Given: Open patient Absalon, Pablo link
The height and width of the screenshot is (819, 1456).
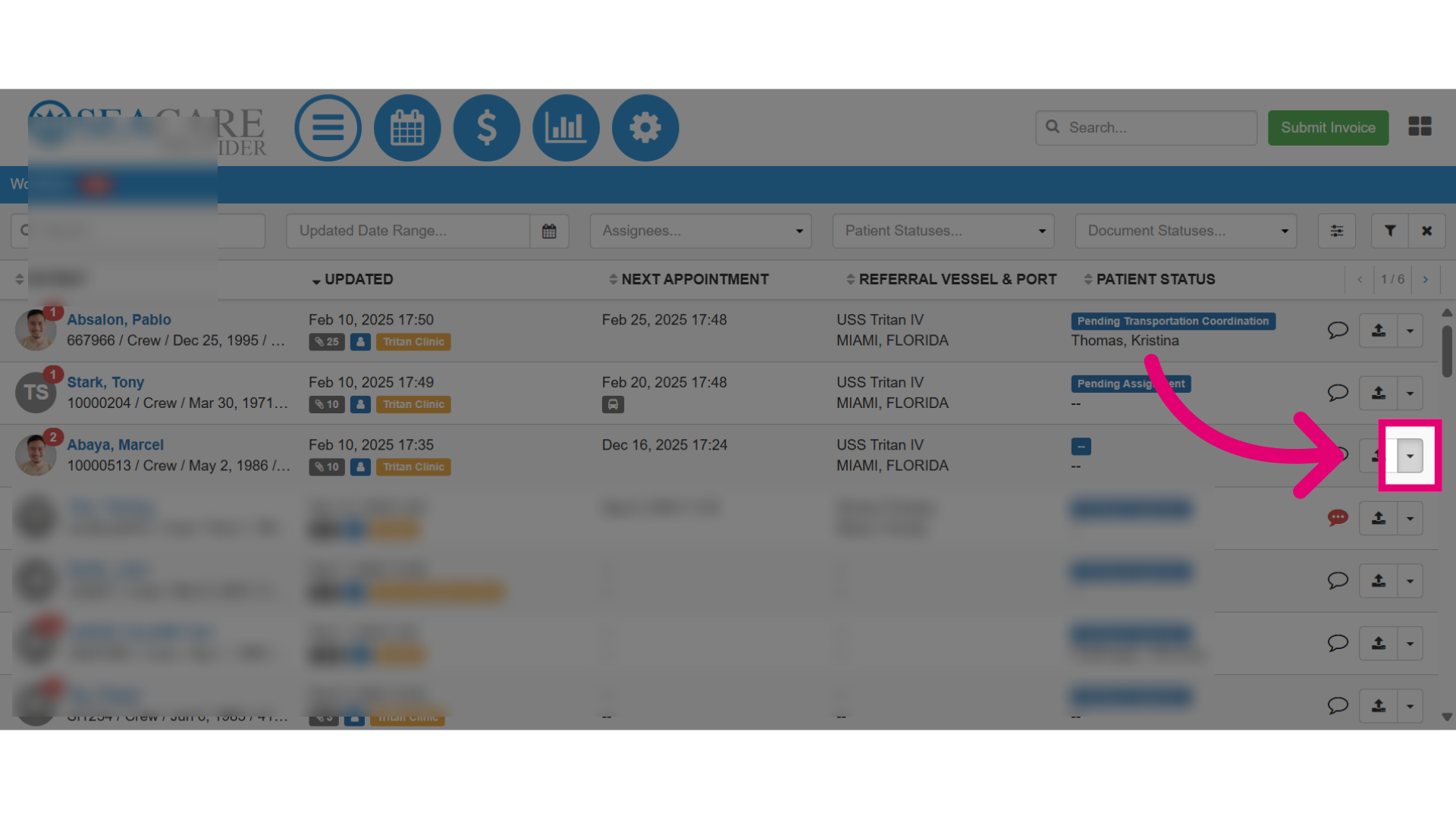Looking at the screenshot, I should point(119,320).
